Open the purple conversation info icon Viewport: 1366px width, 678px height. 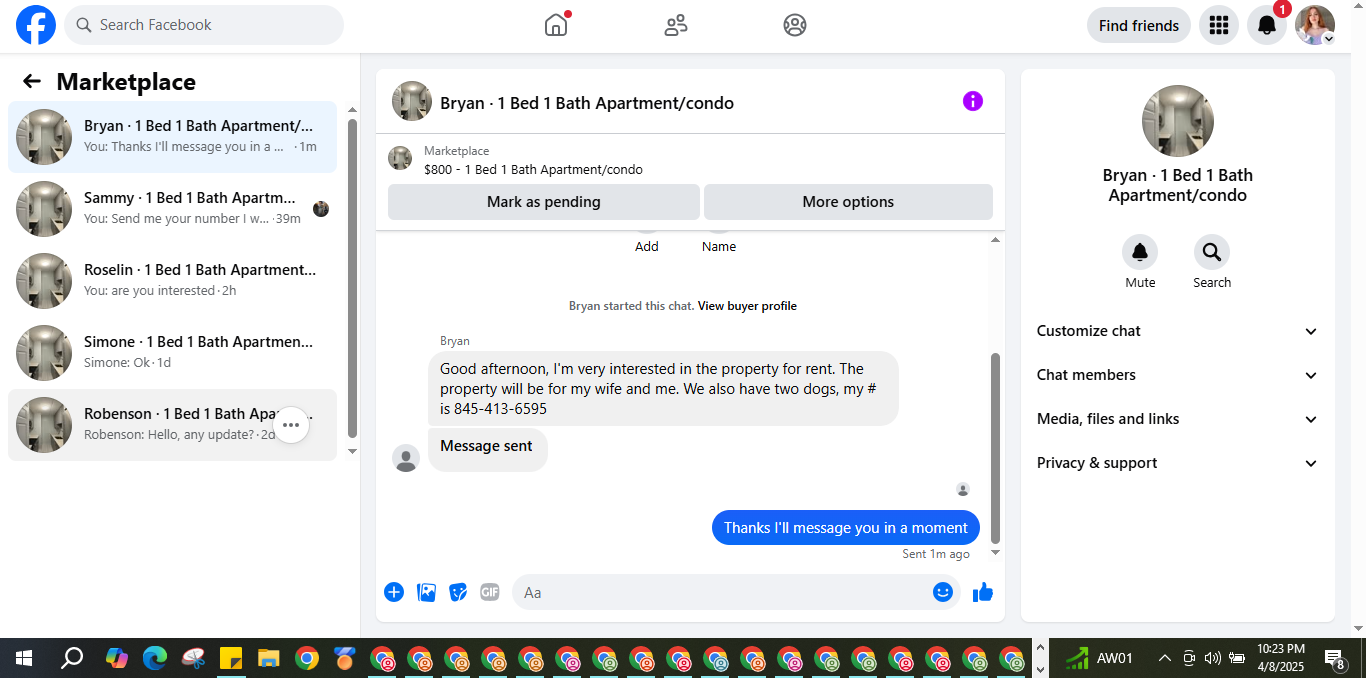click(973, 101)
